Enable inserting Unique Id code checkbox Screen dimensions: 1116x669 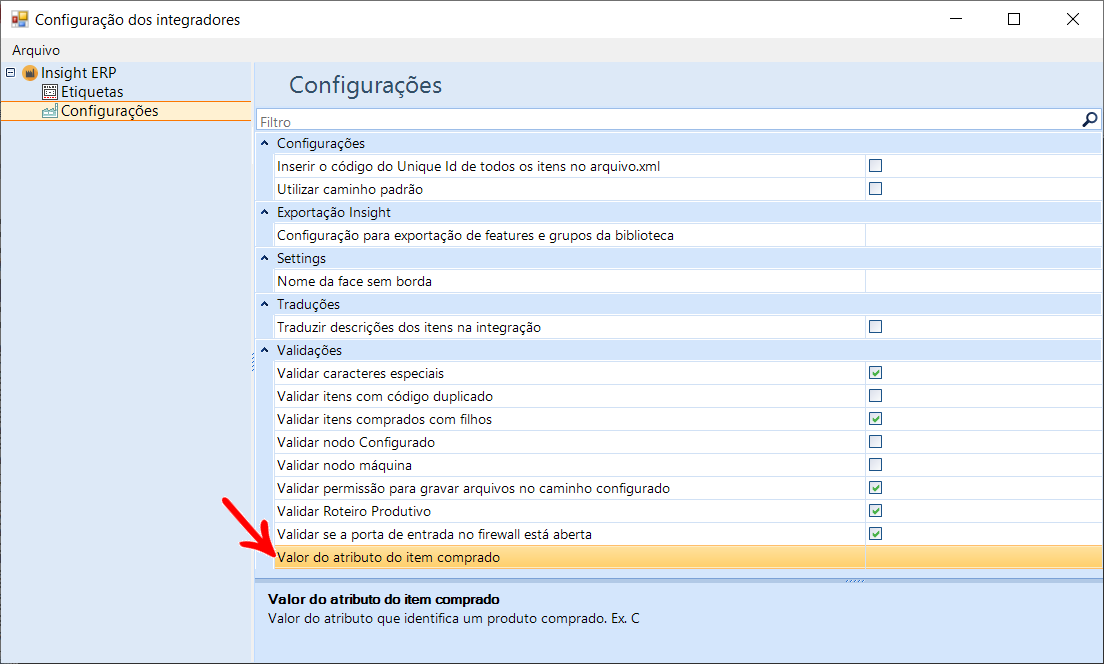(875, 166)
